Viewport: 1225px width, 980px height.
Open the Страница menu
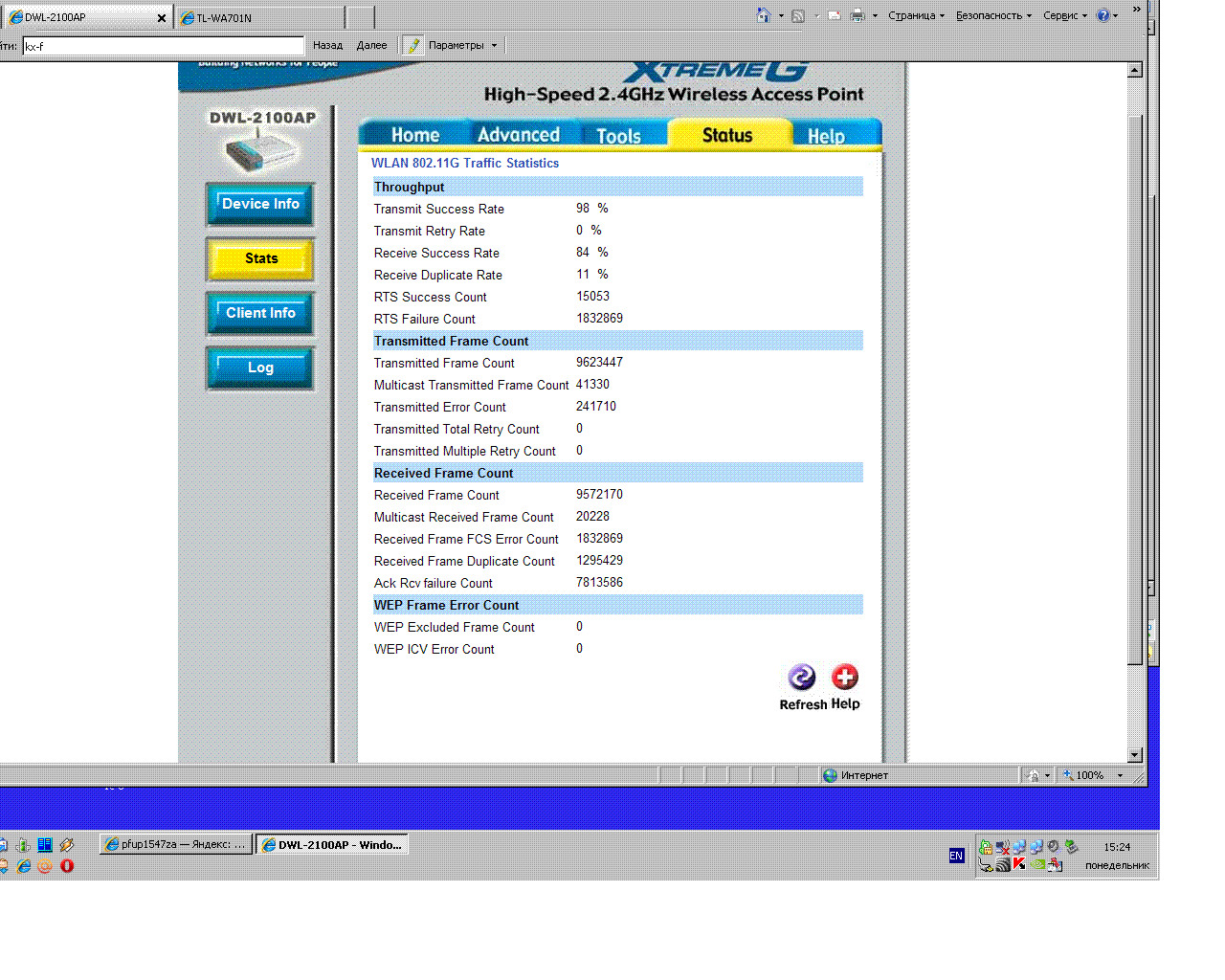tap(916, 15)
